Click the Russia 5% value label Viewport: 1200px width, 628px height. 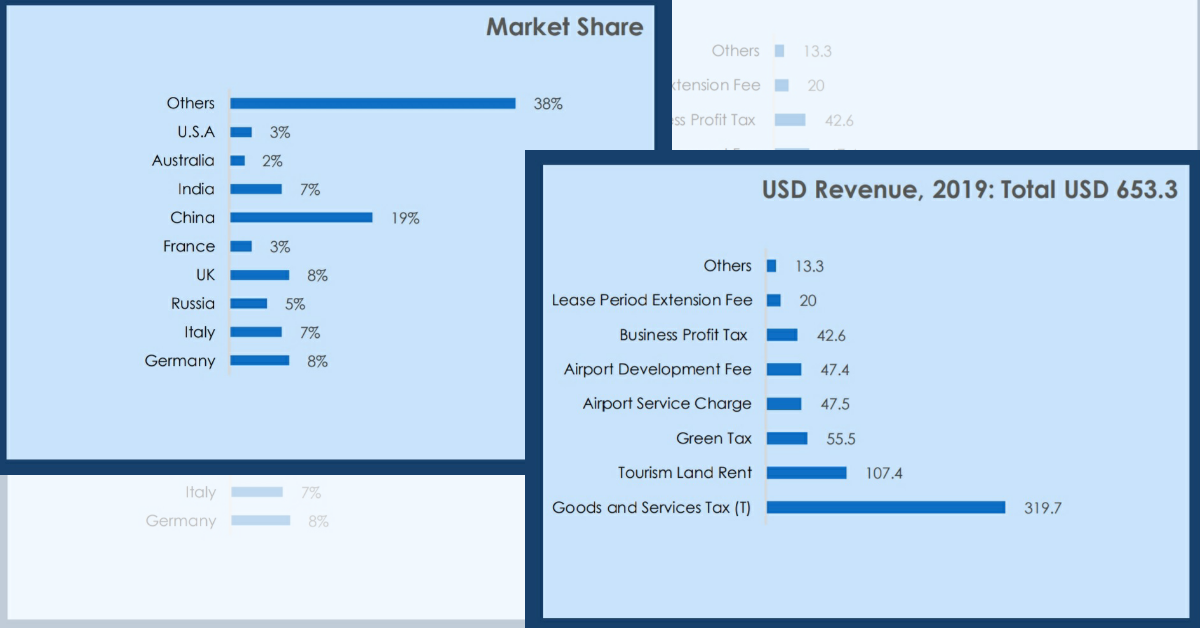(x=294, y=304)
